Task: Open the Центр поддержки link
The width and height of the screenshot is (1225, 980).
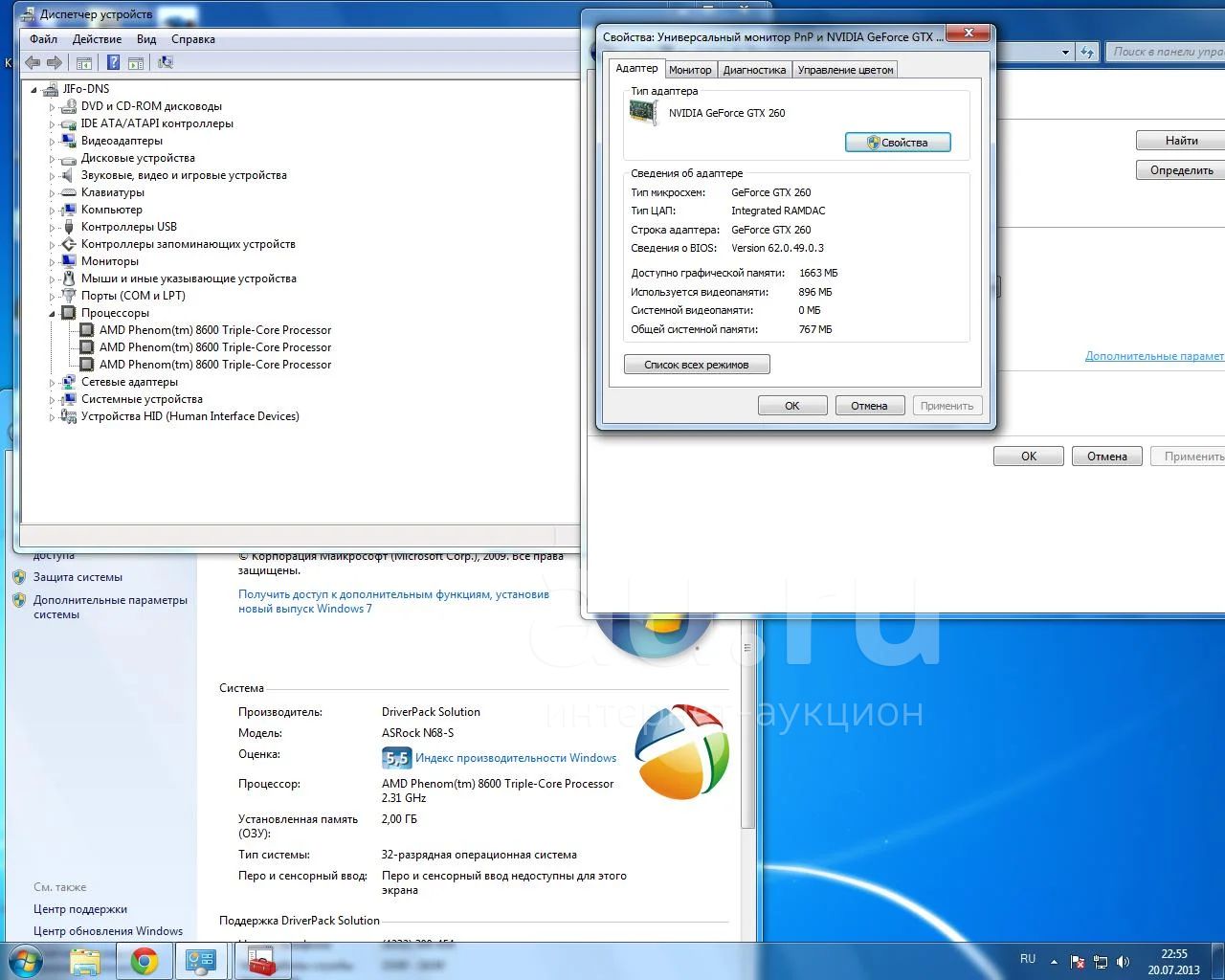Action: (x=80, y=909)
